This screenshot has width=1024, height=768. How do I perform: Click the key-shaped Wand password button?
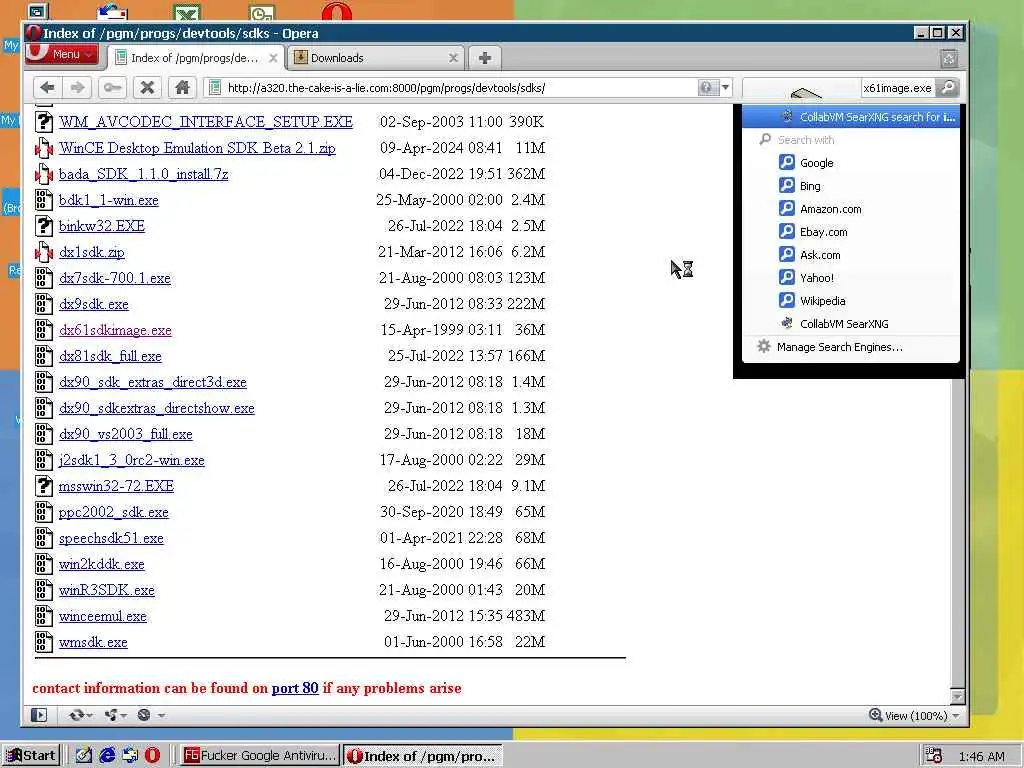point(112,88)
